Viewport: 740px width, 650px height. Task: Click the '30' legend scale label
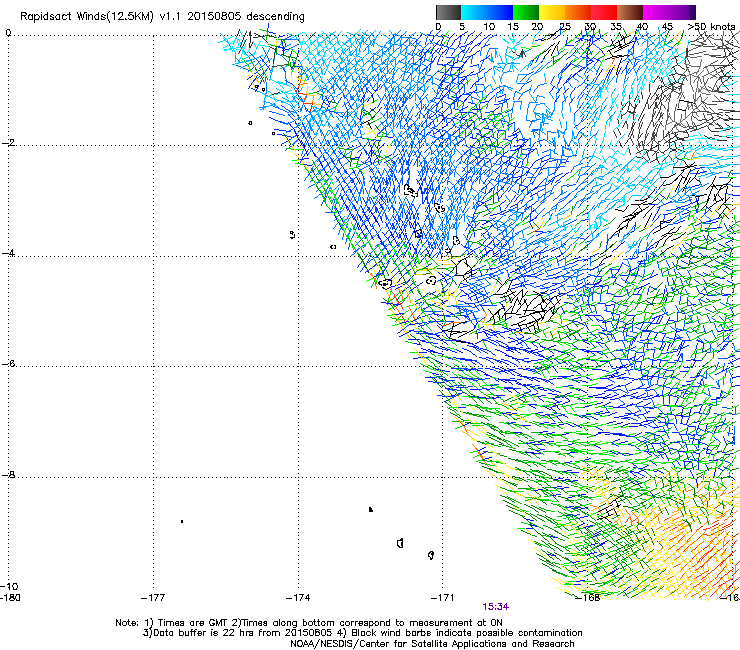pyautogui.click(x=590, y=26)
